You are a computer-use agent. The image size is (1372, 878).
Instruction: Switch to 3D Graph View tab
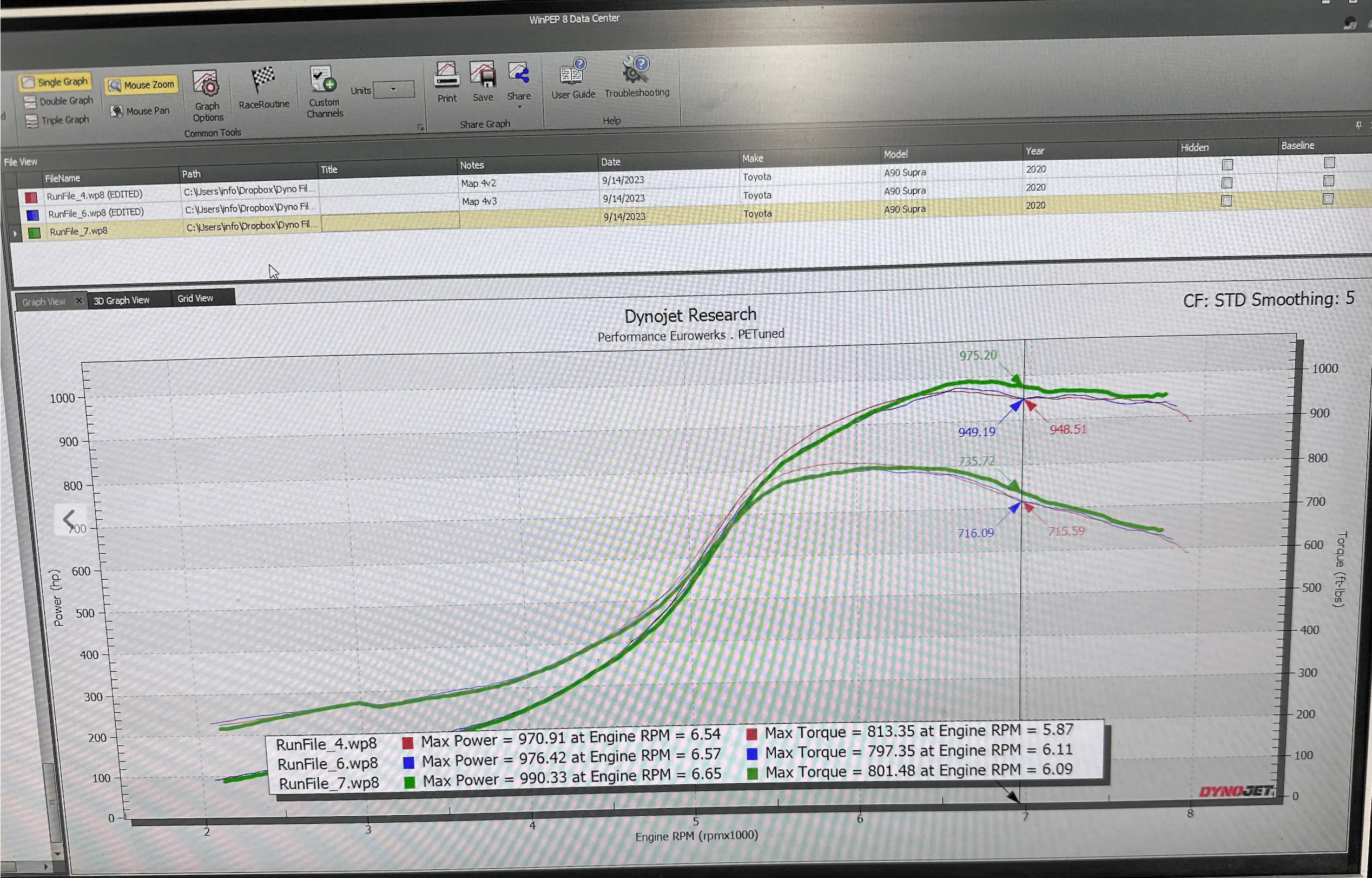pyautogui.click(x=121, y=300)
